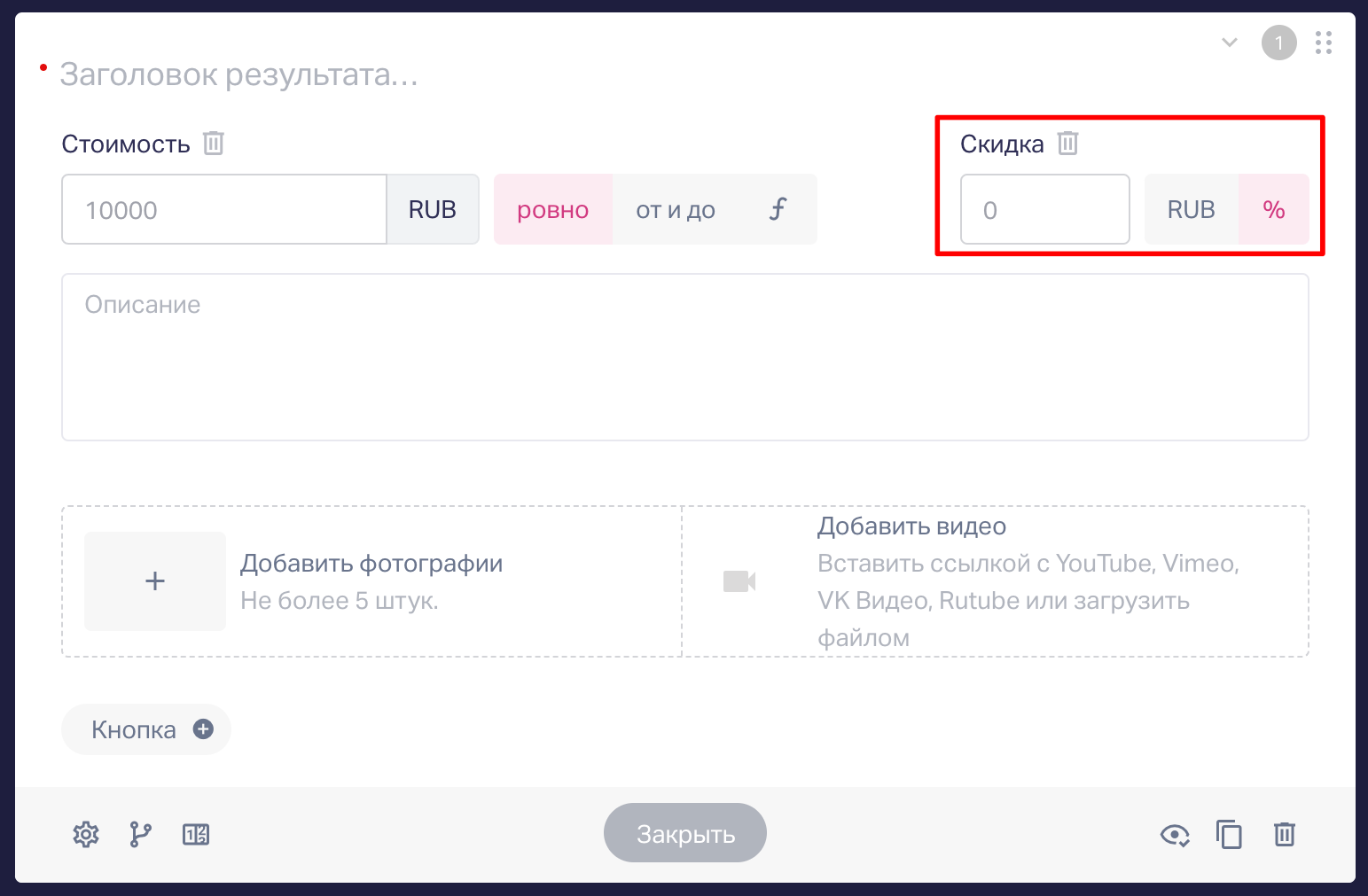Image resolution: width=1368 pixels, height=896 pixels.
Task: Switch discount unit to RUB
Action: pyautogui.click(x=1192, y=209)
